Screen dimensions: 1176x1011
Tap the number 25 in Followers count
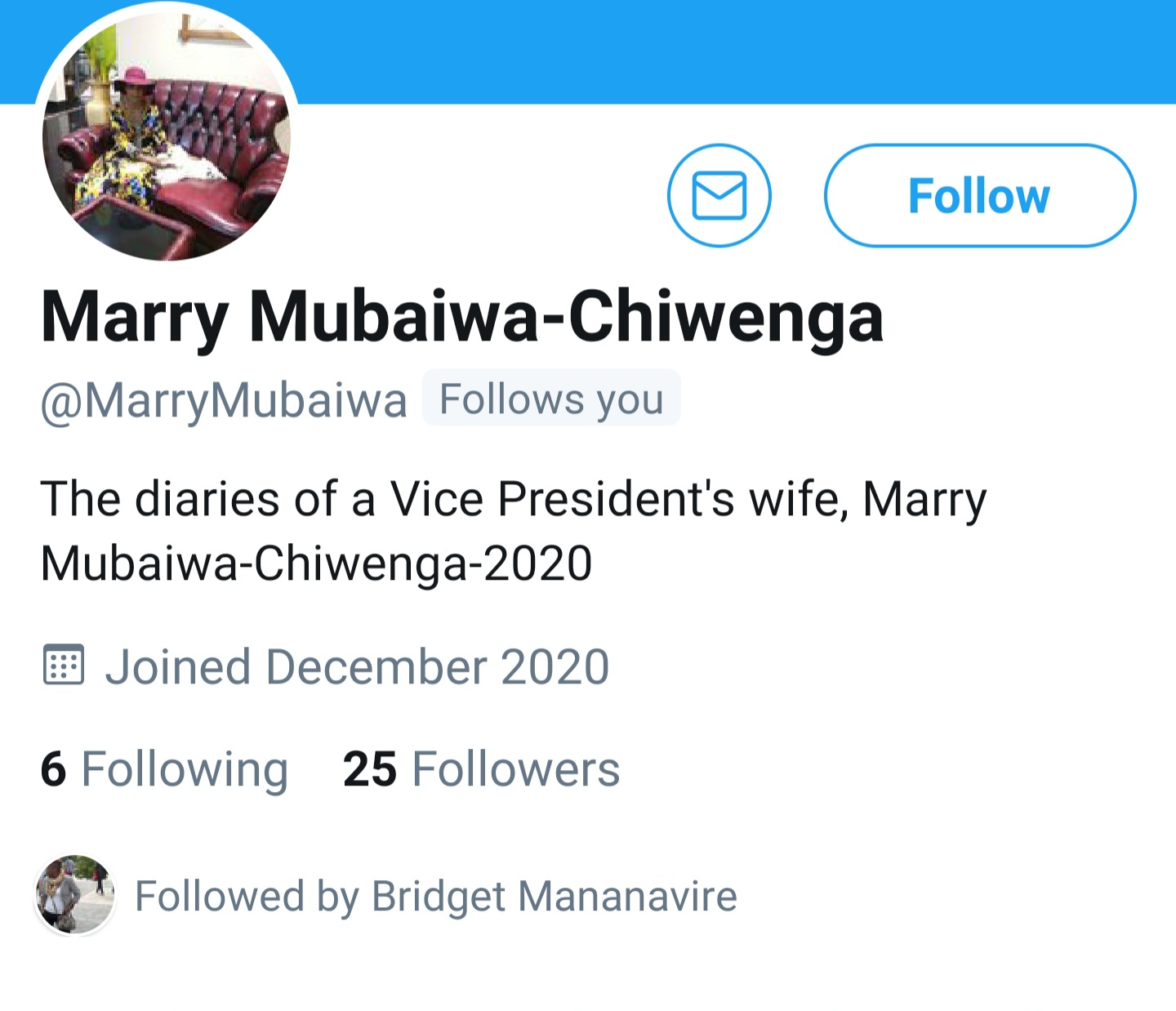(x=370, y=769)
